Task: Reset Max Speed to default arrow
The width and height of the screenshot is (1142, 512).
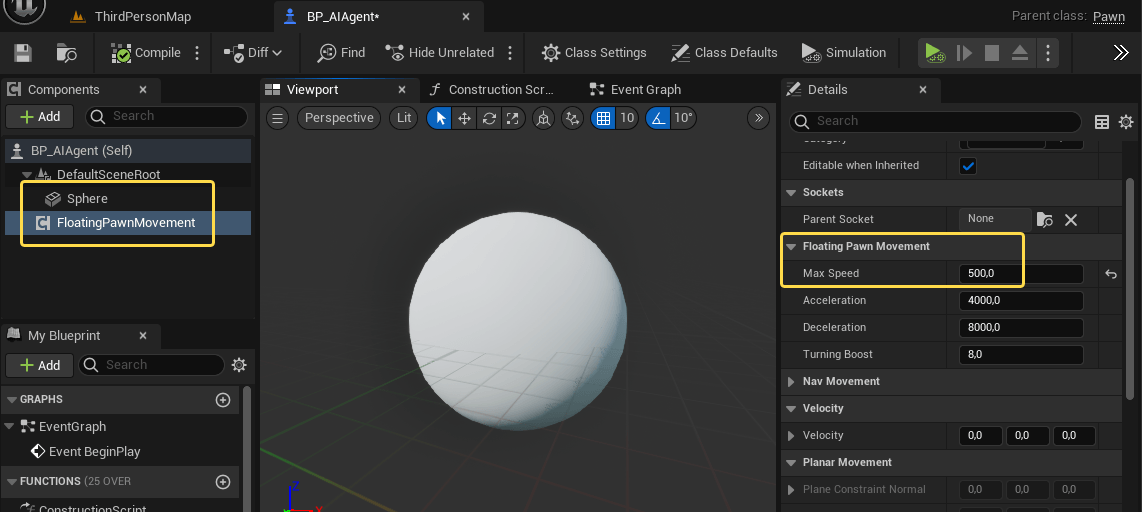Action: (x=1111, y=274)
